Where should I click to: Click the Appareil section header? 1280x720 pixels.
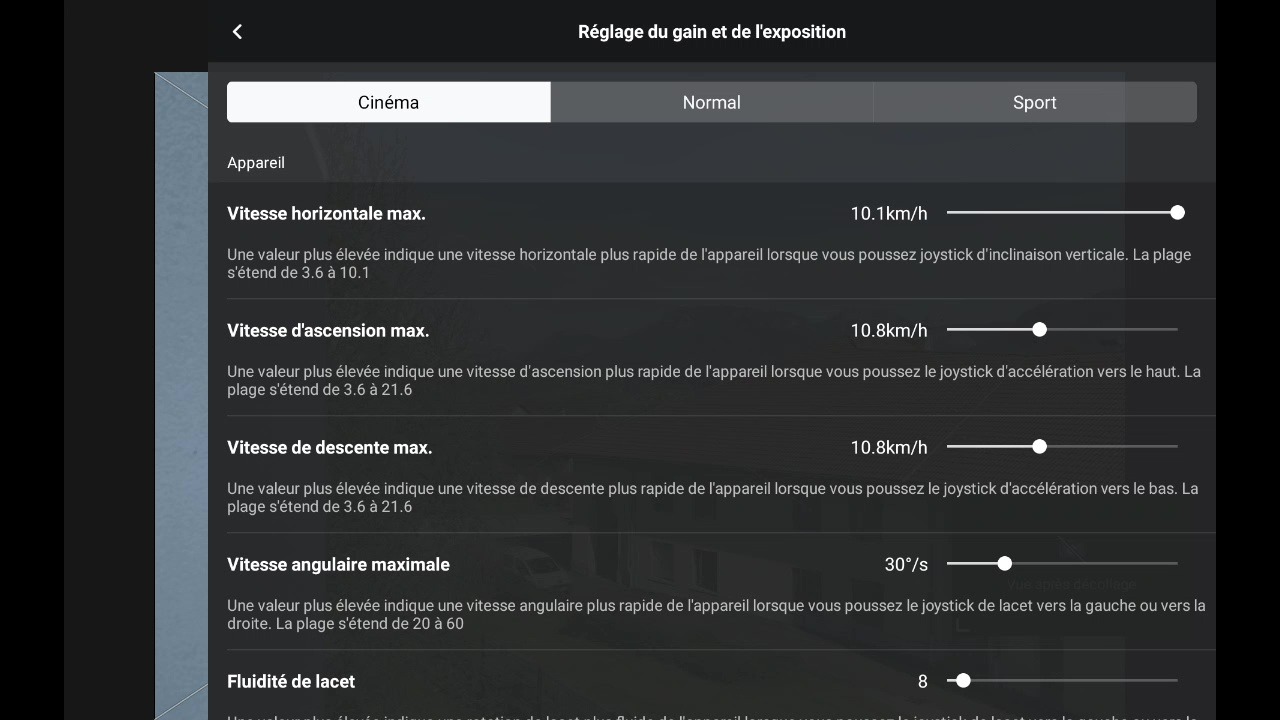[x=256, y=162]
